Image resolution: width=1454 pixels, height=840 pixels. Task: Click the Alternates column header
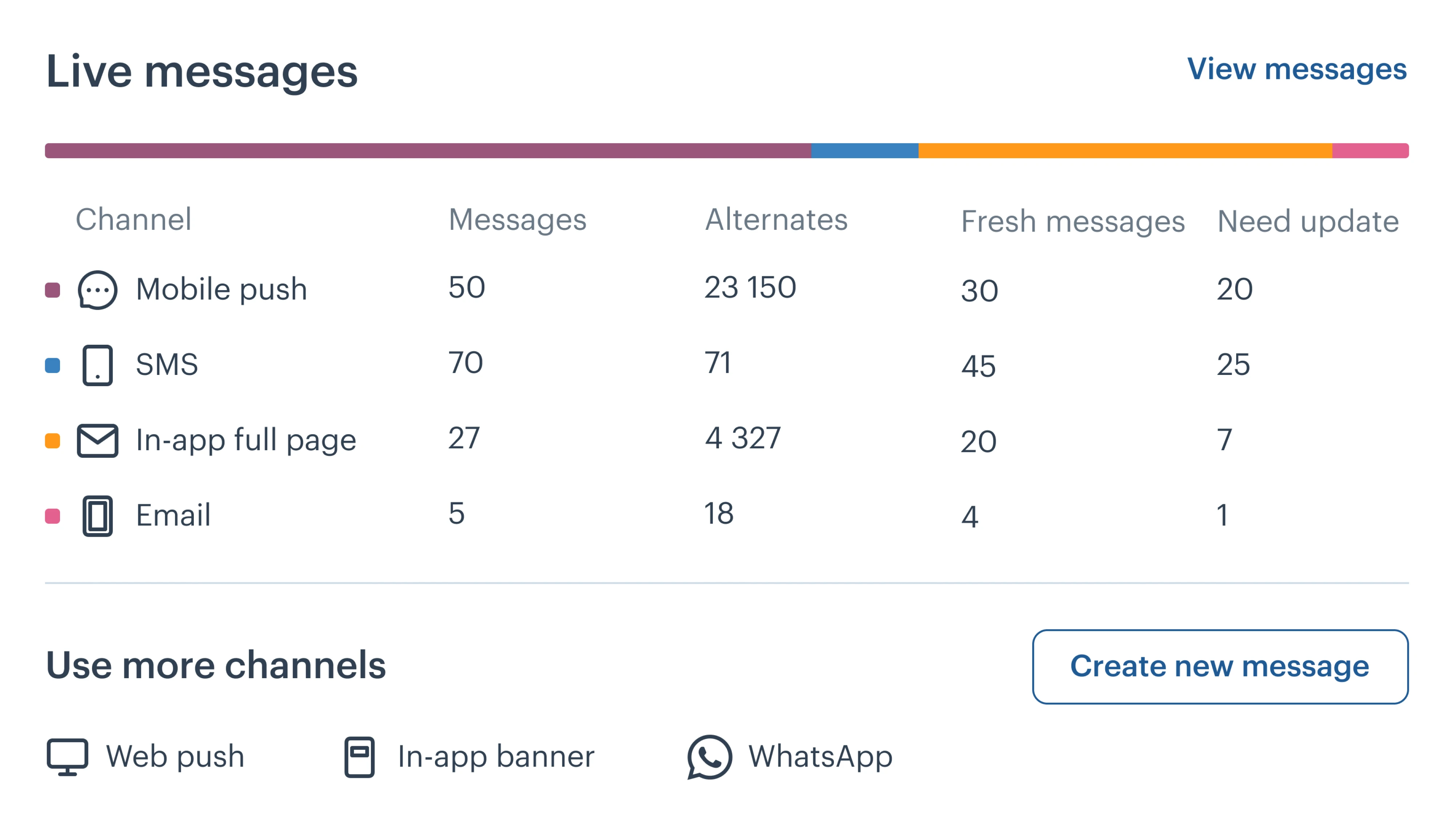point(776,220)
